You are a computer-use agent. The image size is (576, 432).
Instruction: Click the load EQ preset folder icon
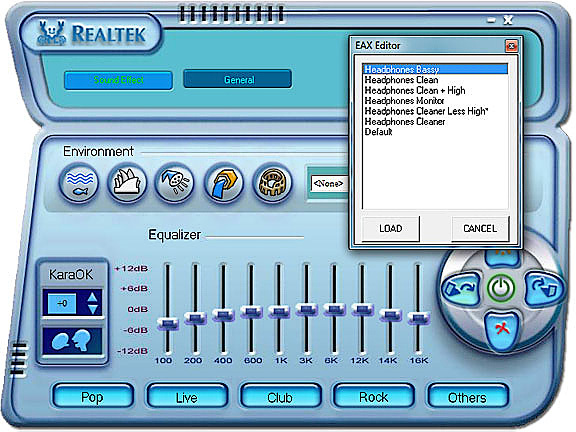(x=460, y=289)
